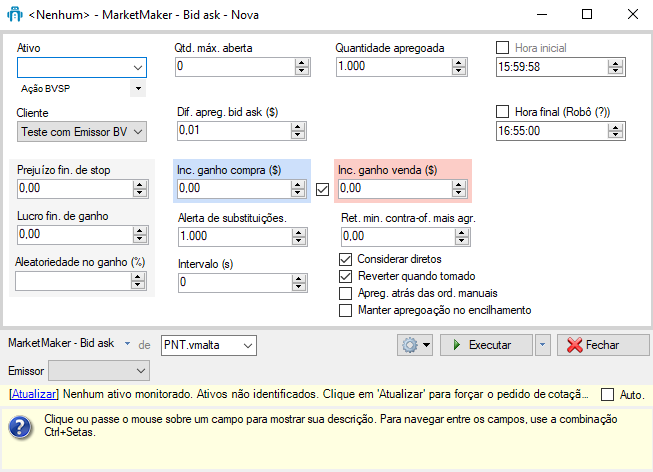This screenshot has height=472, width=653.
Task: Click the Atualizar link
Action: 32,395
